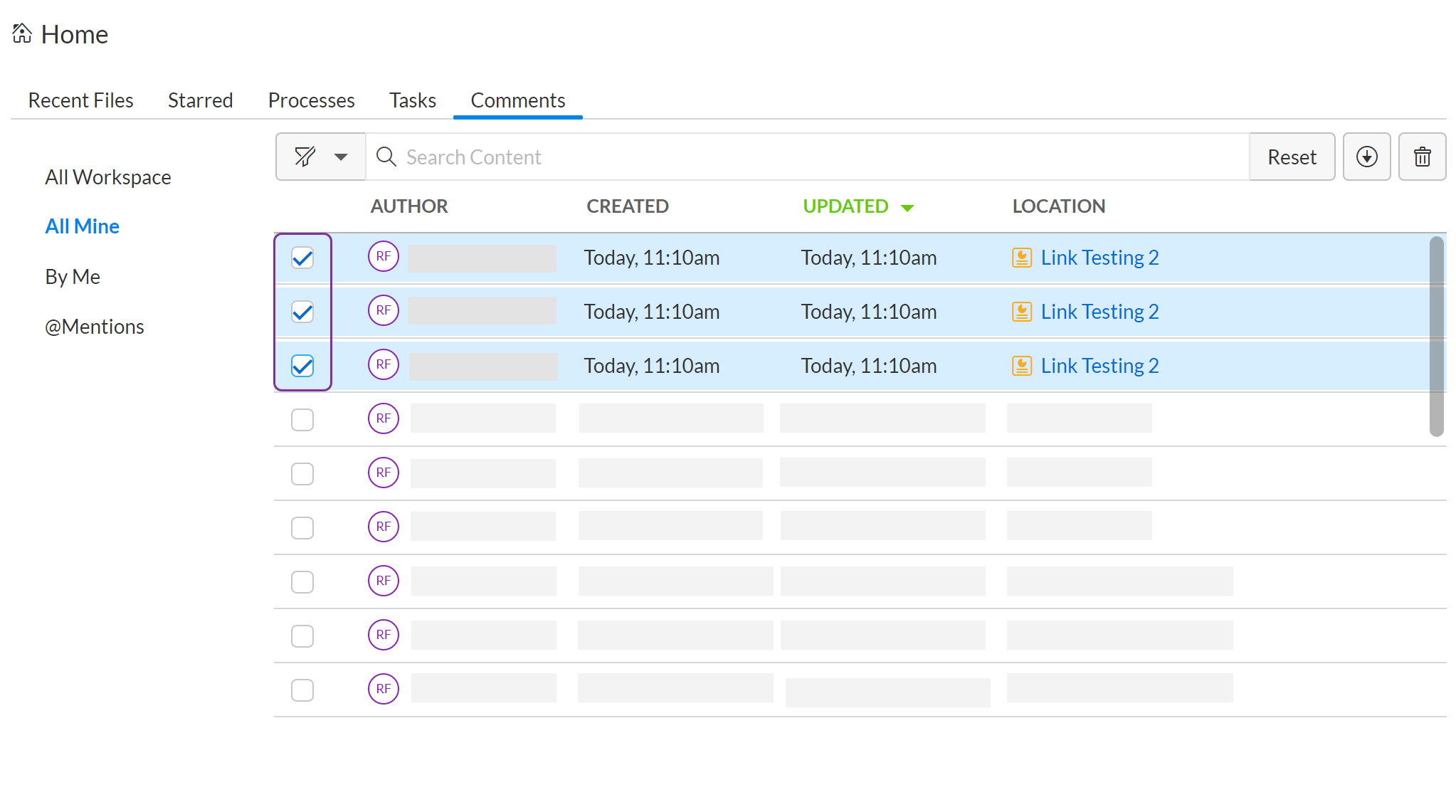Image resolution: width=1456 pixels, height=812 pixels.
Task: Click presentation file icon in second row
Action: (1022, 312)
